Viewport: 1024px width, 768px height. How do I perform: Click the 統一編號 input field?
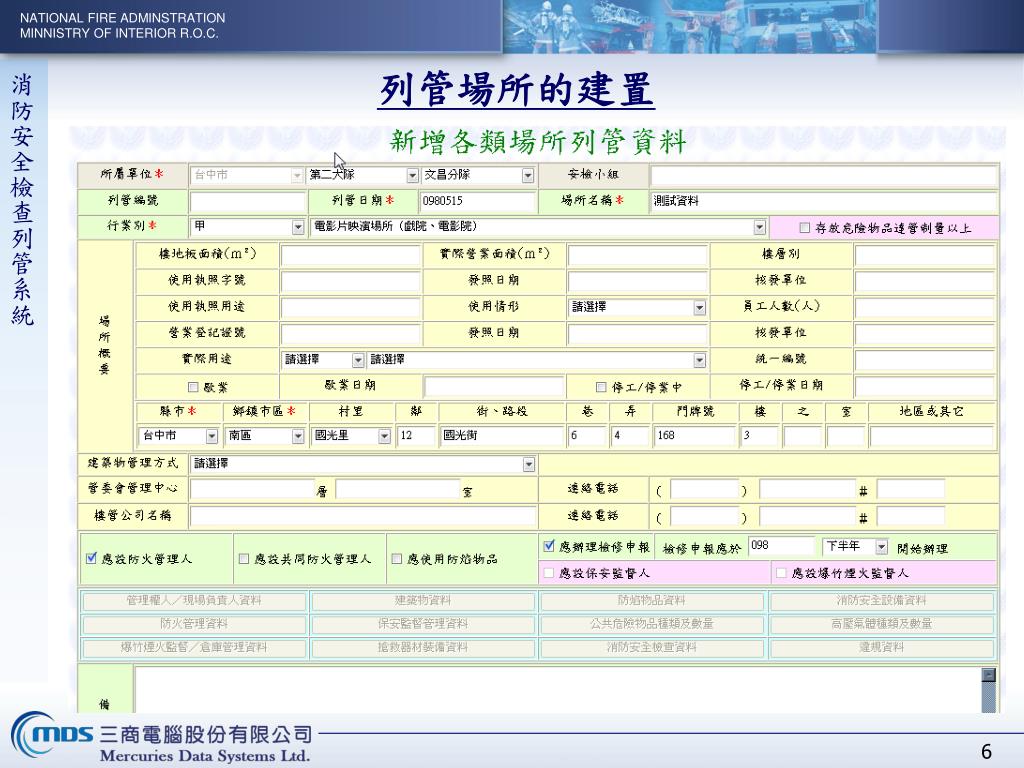[924, 360]
